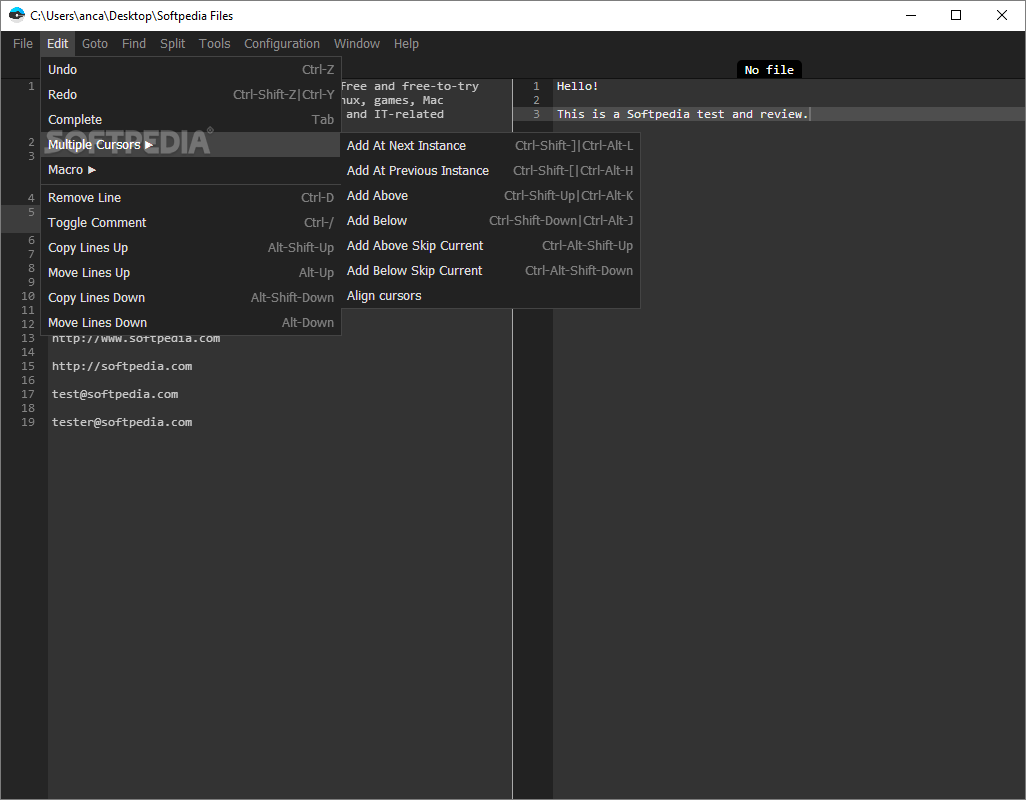Image resolution: width=1026 pixels, height=800 pixels.
Task: Choose Redo from the Edit menu
Action: pyautogui.click(x=191, y=95)
